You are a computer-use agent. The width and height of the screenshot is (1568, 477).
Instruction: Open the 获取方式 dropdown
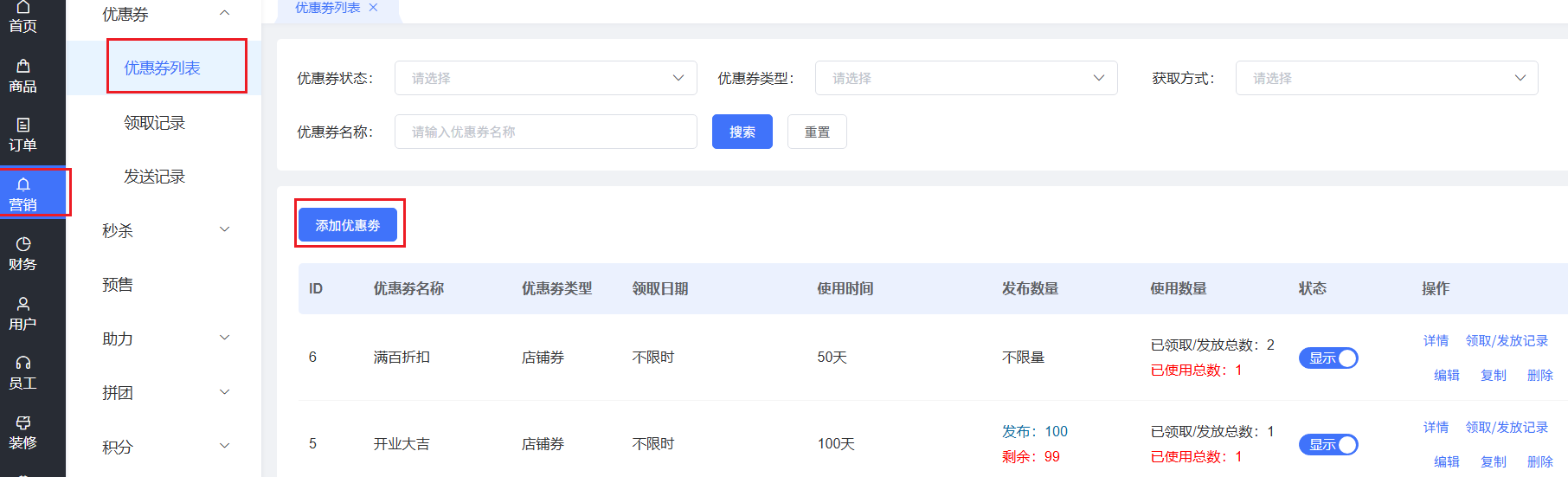point(1387,78)
